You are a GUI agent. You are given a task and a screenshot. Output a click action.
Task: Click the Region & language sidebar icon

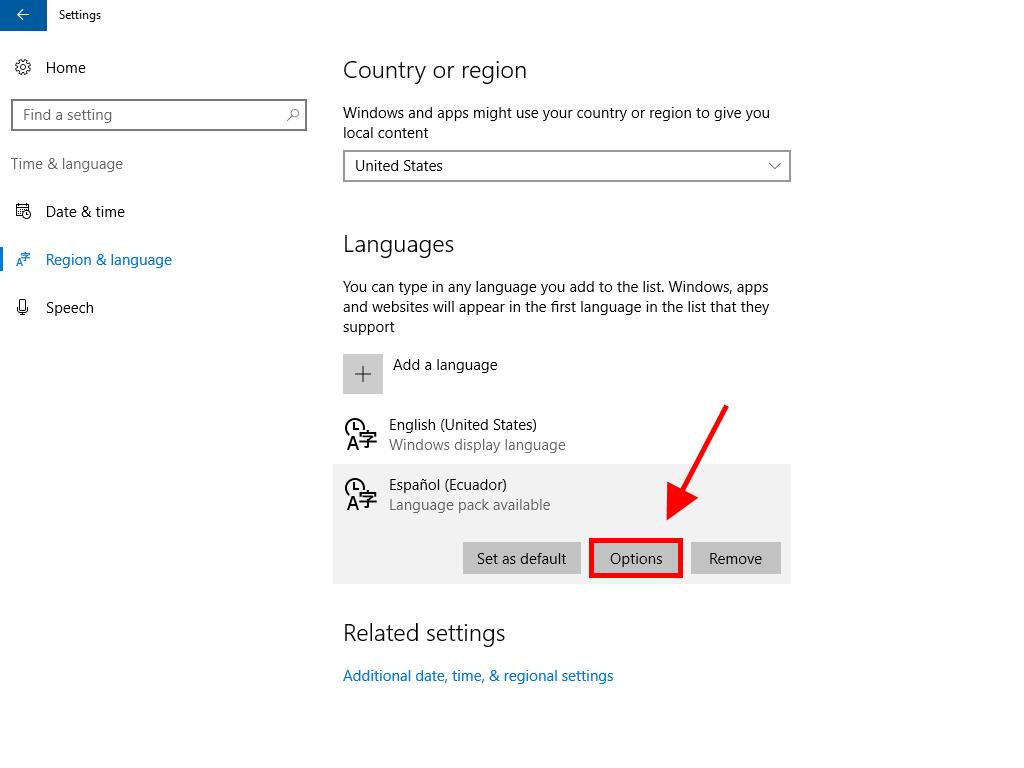23,260
